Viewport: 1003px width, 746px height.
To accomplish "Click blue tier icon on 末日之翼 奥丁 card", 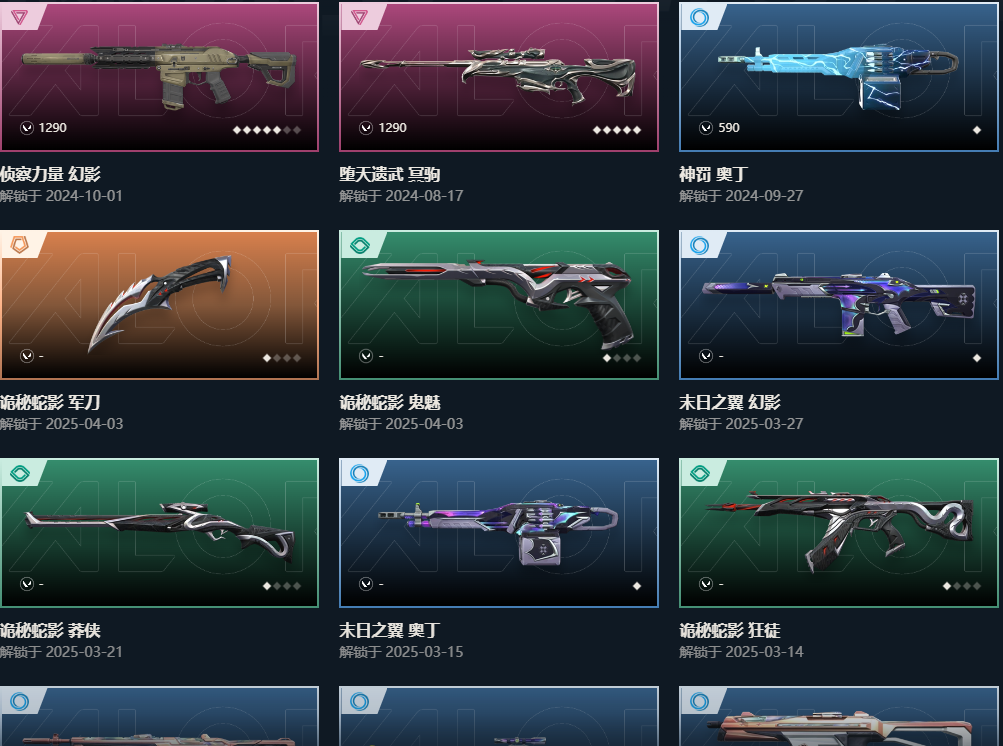I will click(359, 473).
